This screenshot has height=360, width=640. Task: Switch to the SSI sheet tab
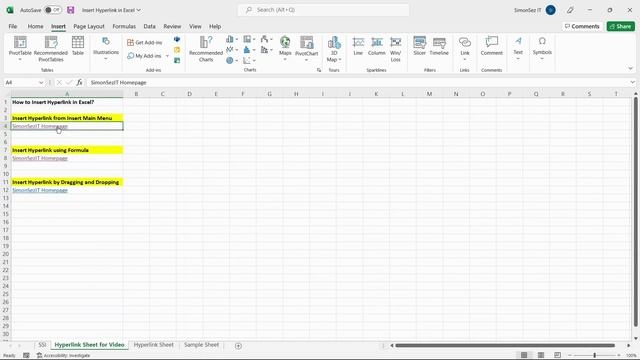(42, 345)
